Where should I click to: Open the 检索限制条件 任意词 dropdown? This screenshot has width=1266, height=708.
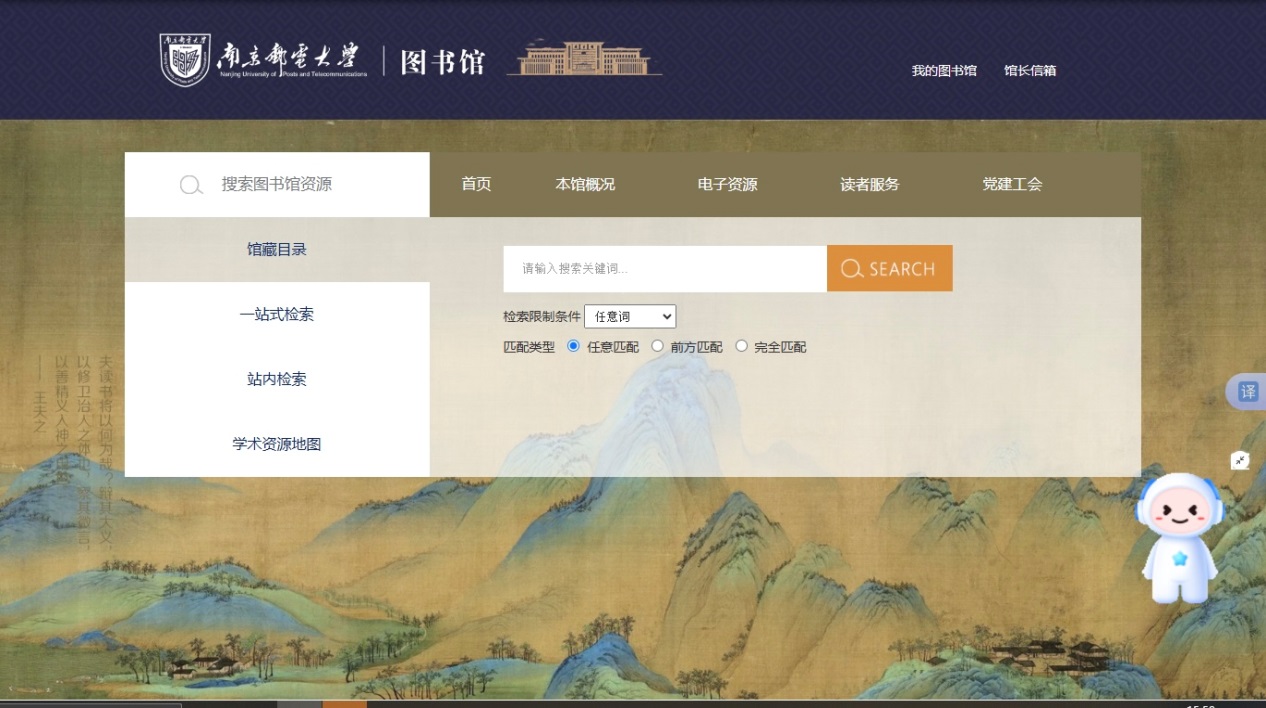point(630,316)
